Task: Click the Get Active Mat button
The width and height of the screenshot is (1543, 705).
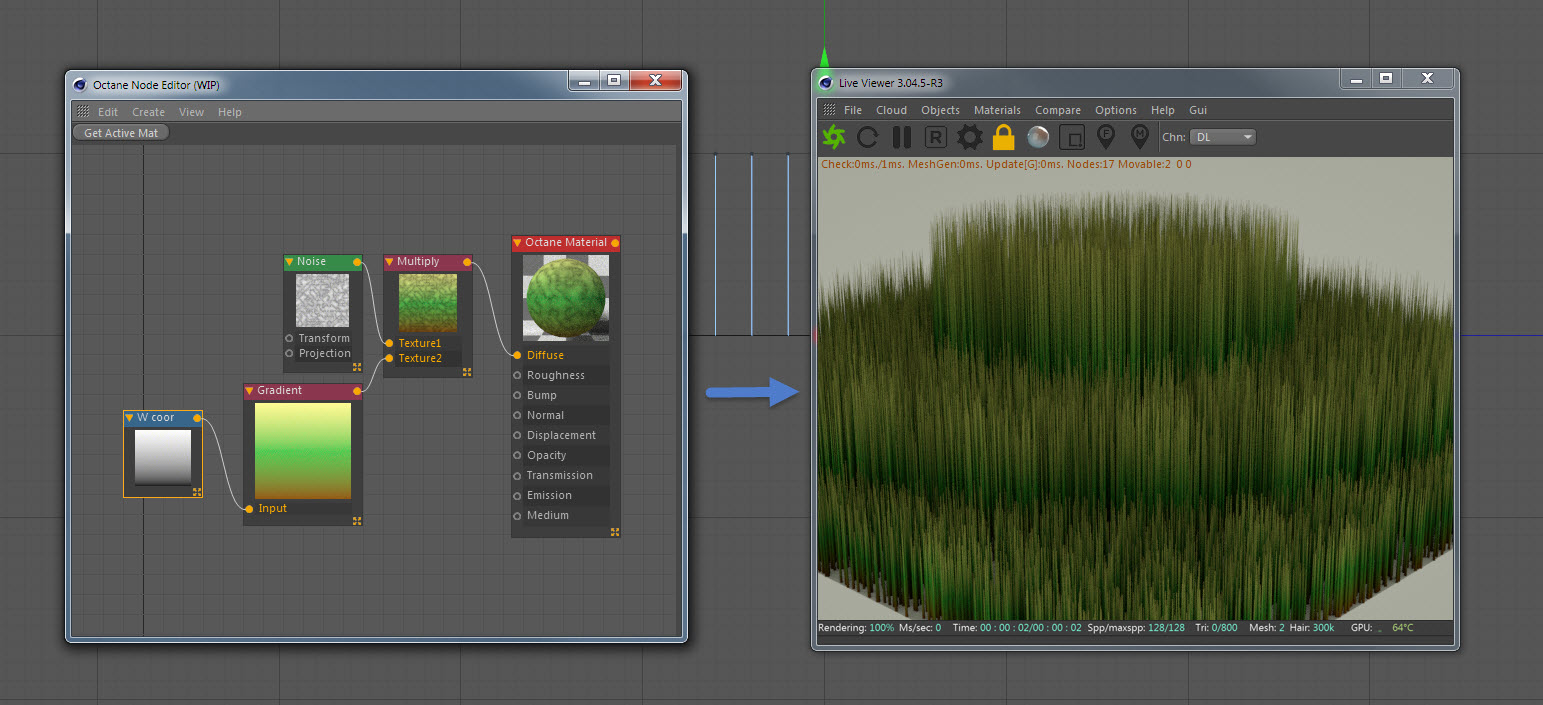Action: point(121,133)
